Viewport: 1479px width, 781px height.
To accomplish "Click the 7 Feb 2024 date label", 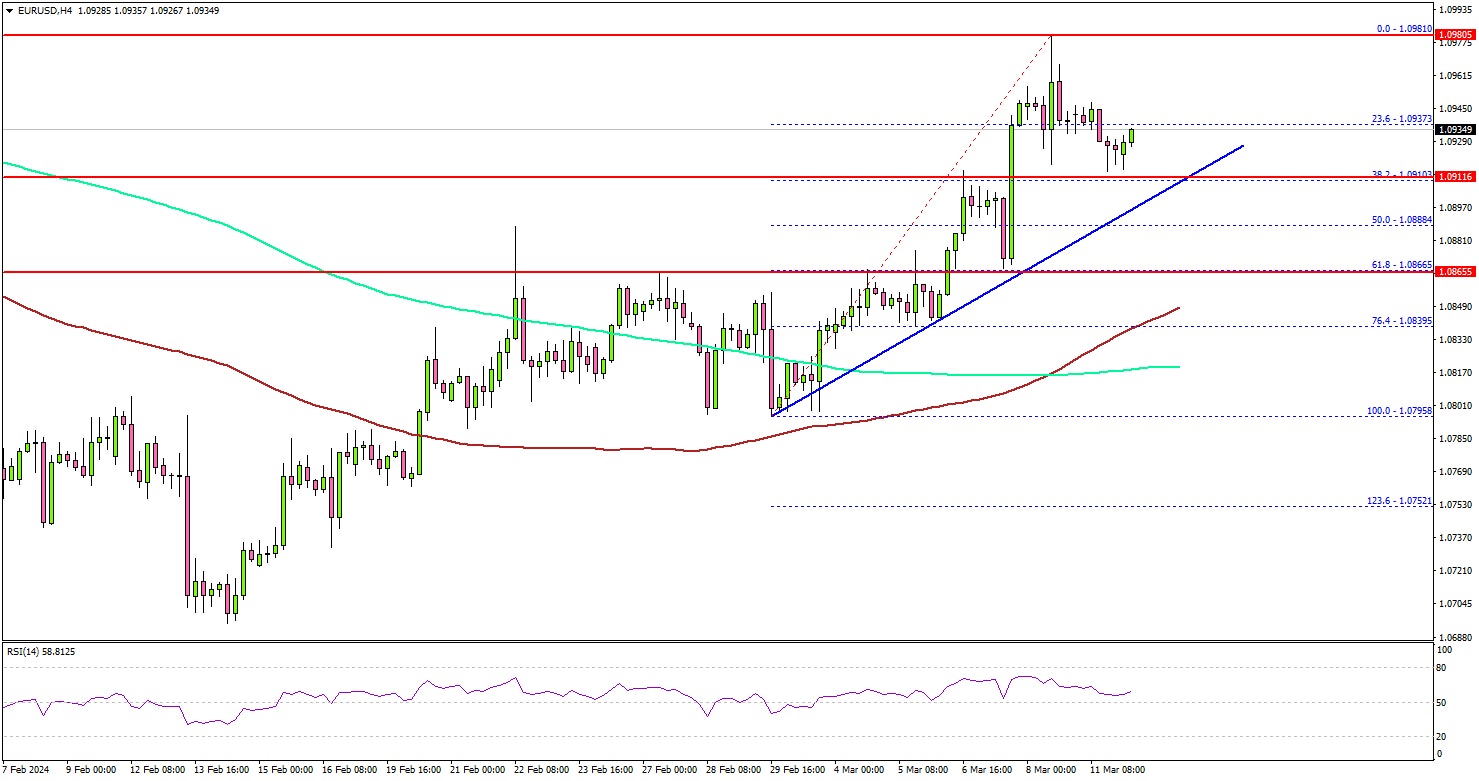I will (29, 770).
